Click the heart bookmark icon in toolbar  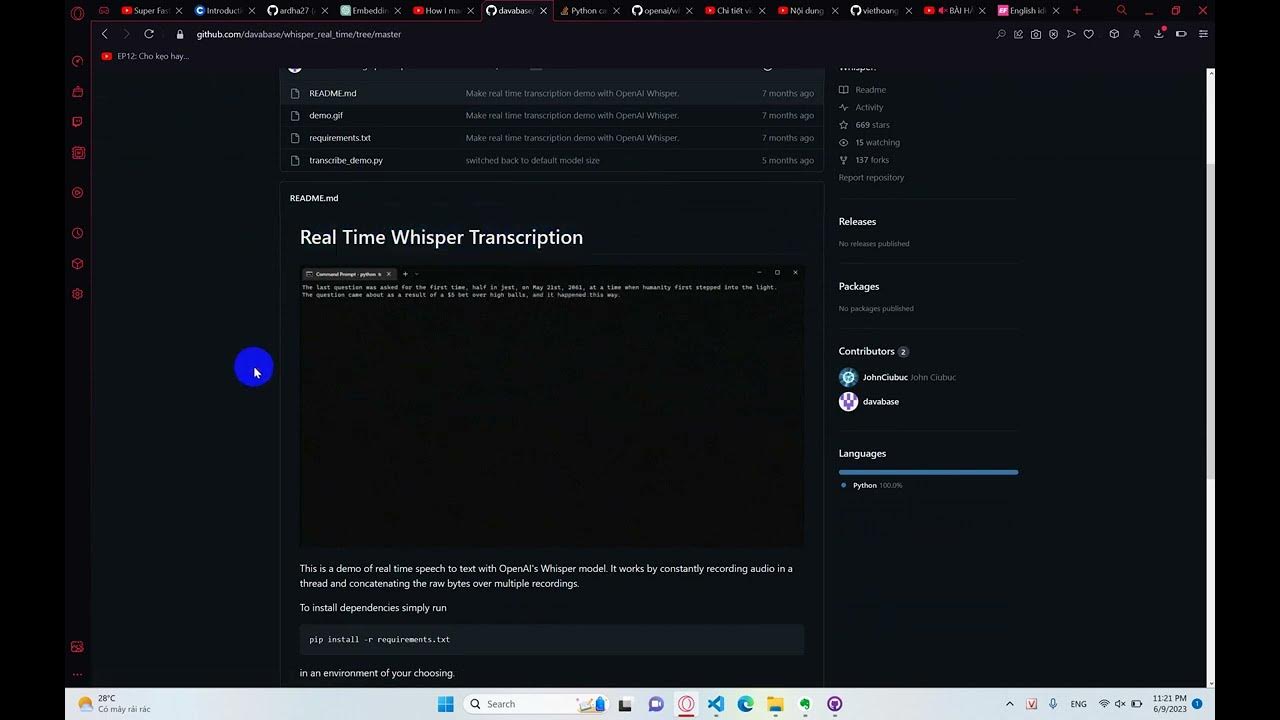pyautogui.click(x=1089, y=34)
